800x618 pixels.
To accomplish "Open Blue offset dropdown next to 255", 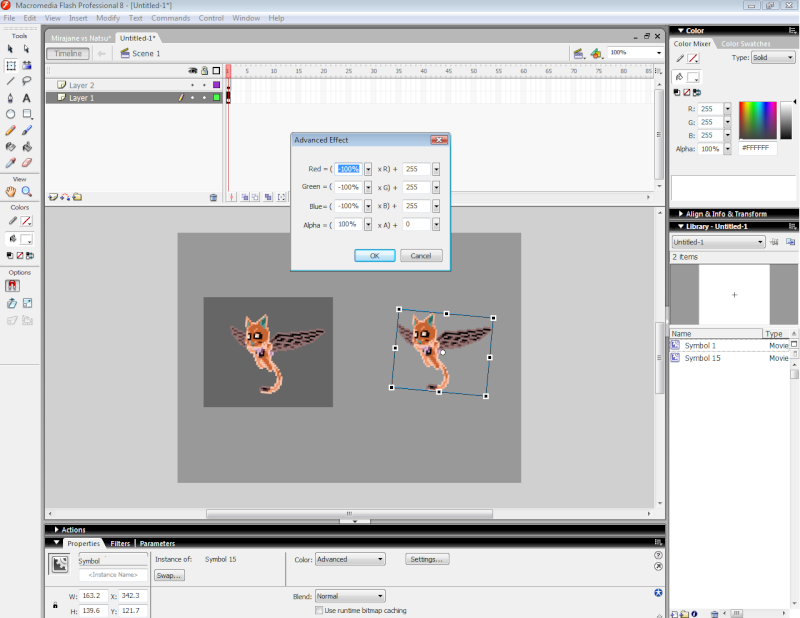I will 436,206.
